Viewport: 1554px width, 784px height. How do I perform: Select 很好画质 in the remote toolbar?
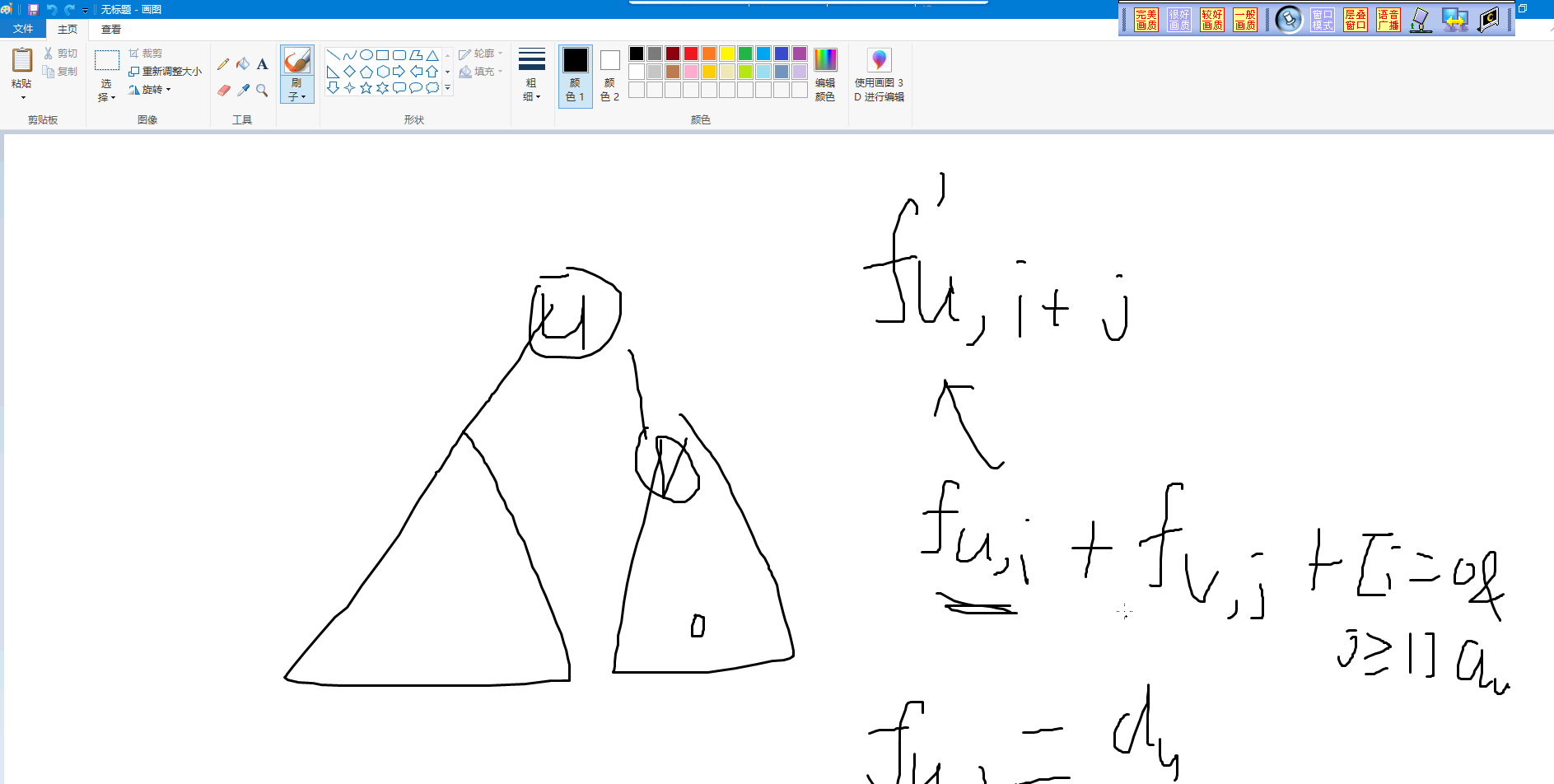tap(1178, 20)
